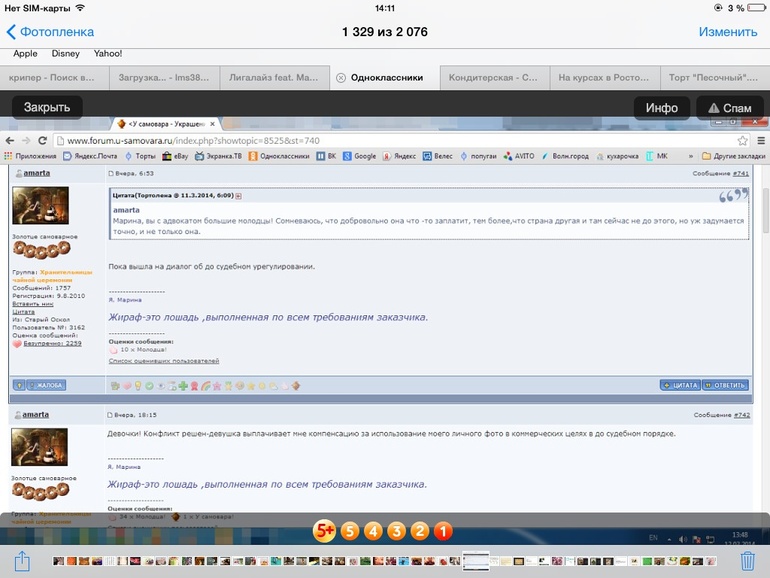This screenshot has width=770, height=578.
Task: Switch to 'Торт "Песочный"' tab
Action: tap(714, 78)
